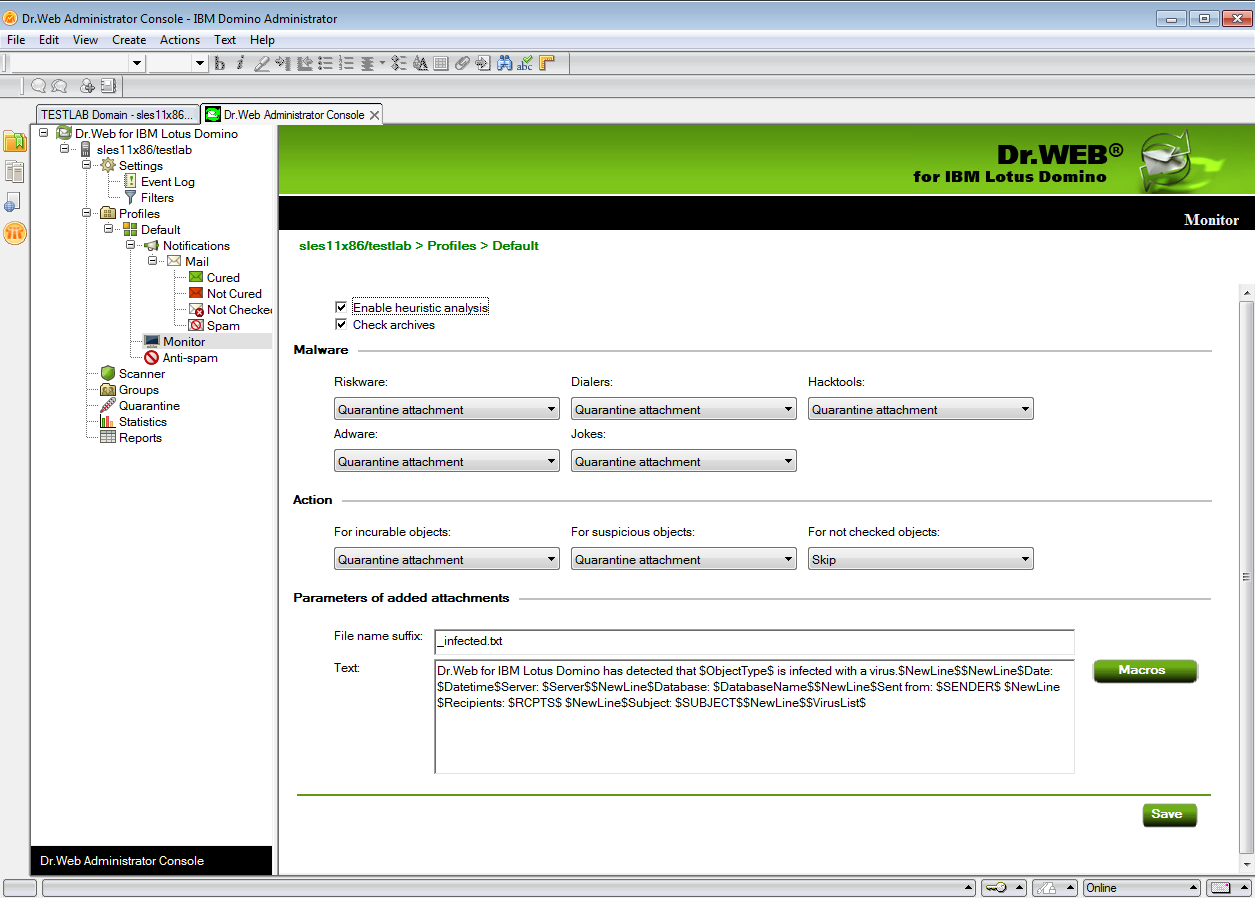Collapse the Settings tree node
The width and height of the screenshot is (1255, 898).
(x=86, y=165)
